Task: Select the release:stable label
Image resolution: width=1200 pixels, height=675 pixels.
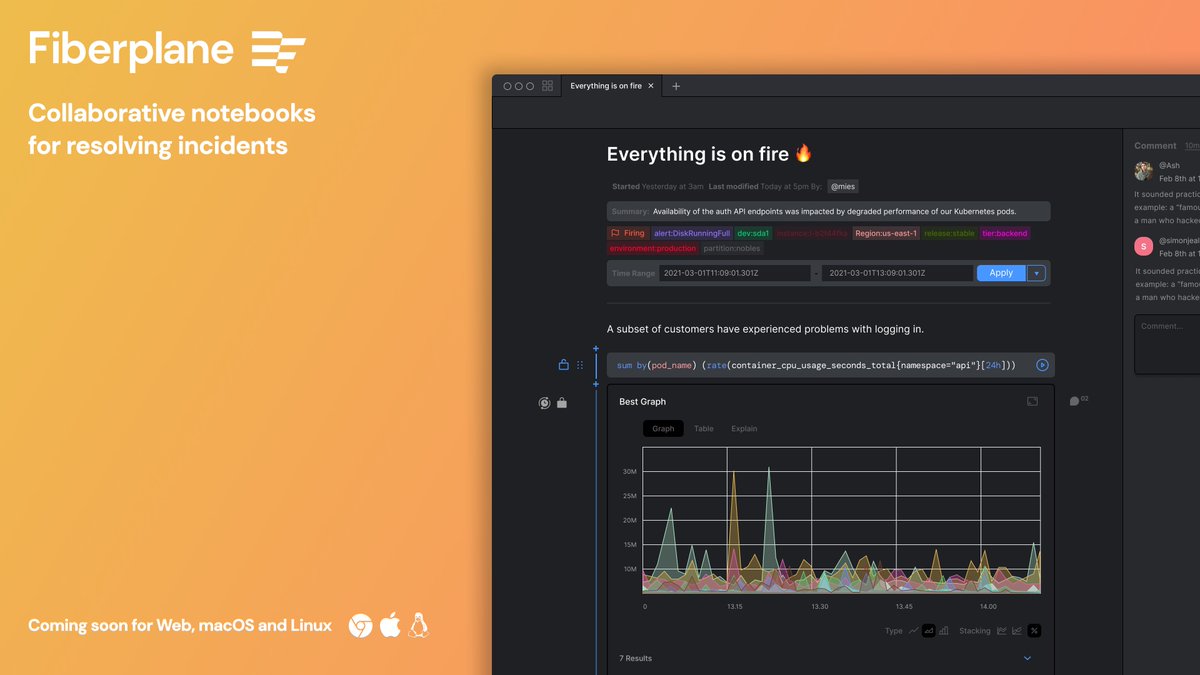Action: [949, 233]
